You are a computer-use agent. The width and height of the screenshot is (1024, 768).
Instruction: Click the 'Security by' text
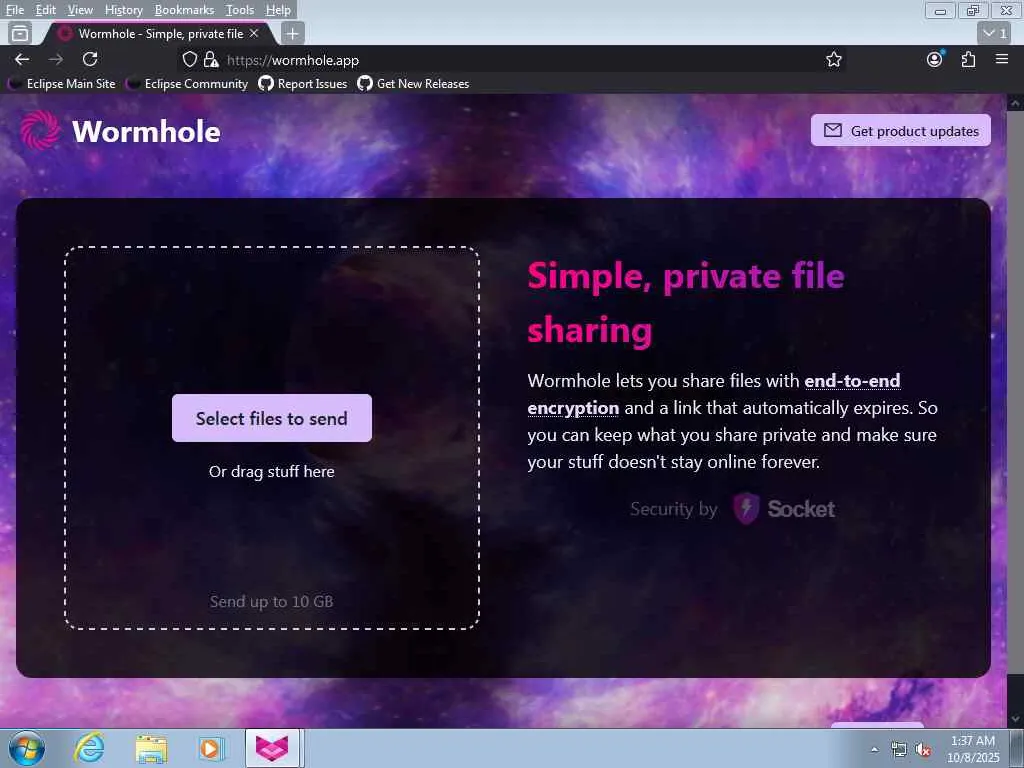coord(673,509)
